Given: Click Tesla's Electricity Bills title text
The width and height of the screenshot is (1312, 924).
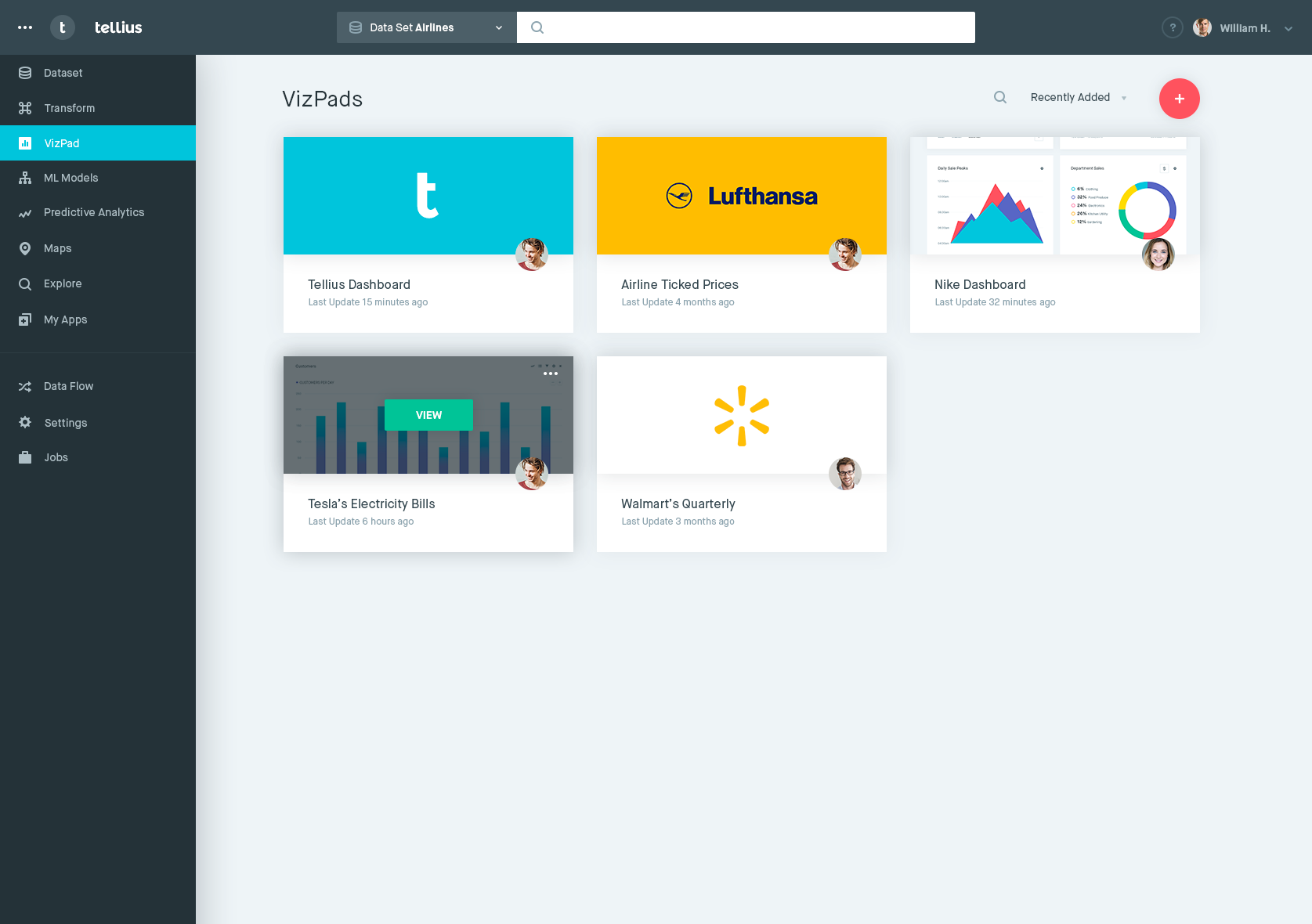Looking at the screenshot, I should [371, 504].
